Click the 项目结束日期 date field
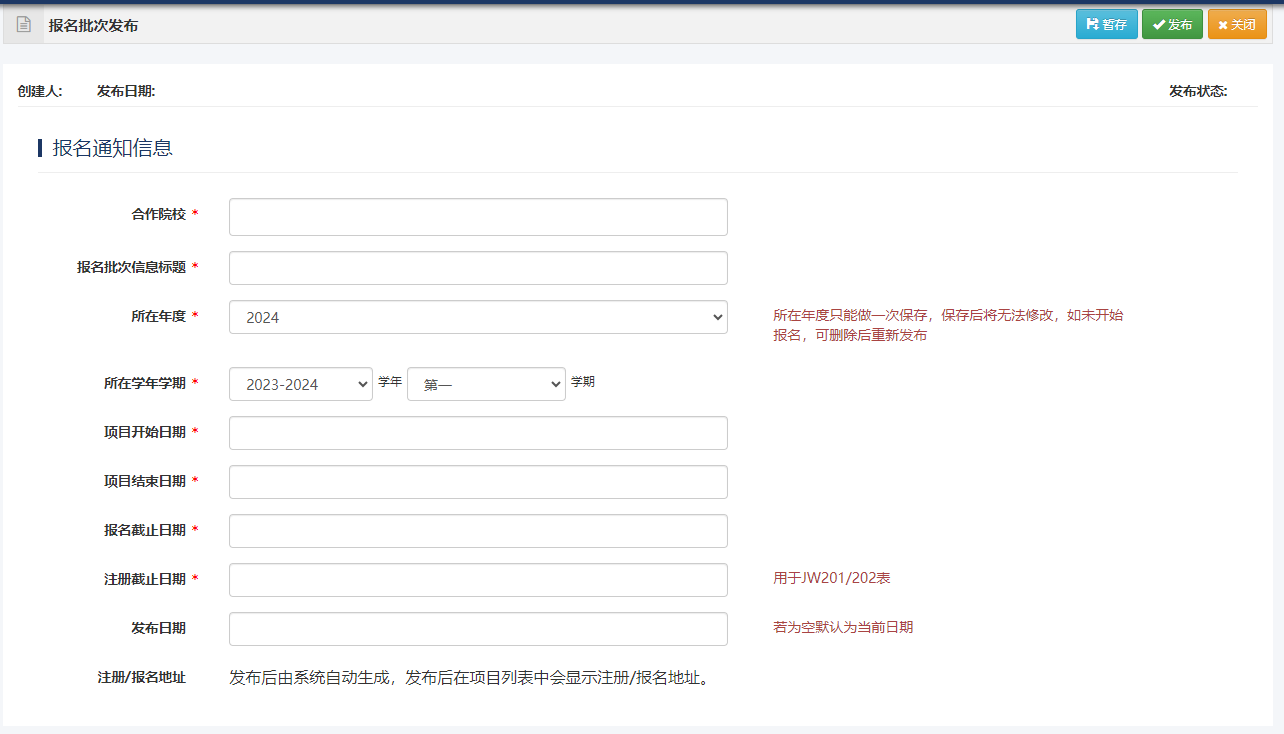 click(478, 482)
